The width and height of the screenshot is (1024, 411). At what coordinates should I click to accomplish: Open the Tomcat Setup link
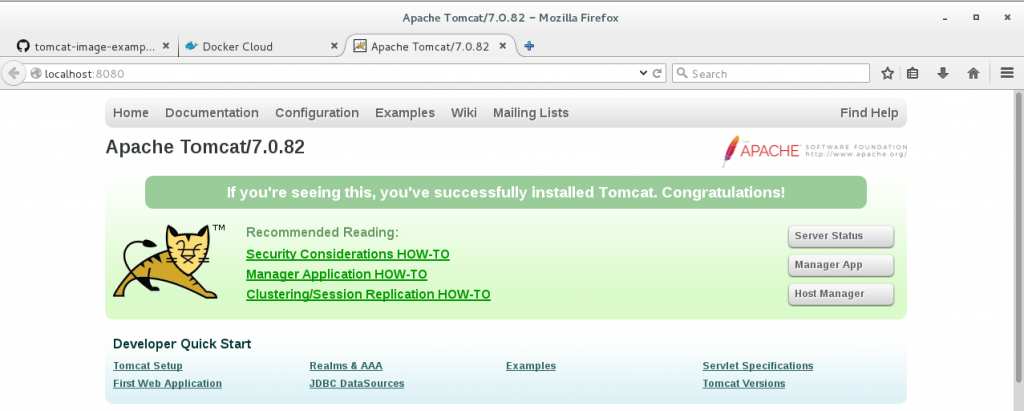[x=148, y=366]
